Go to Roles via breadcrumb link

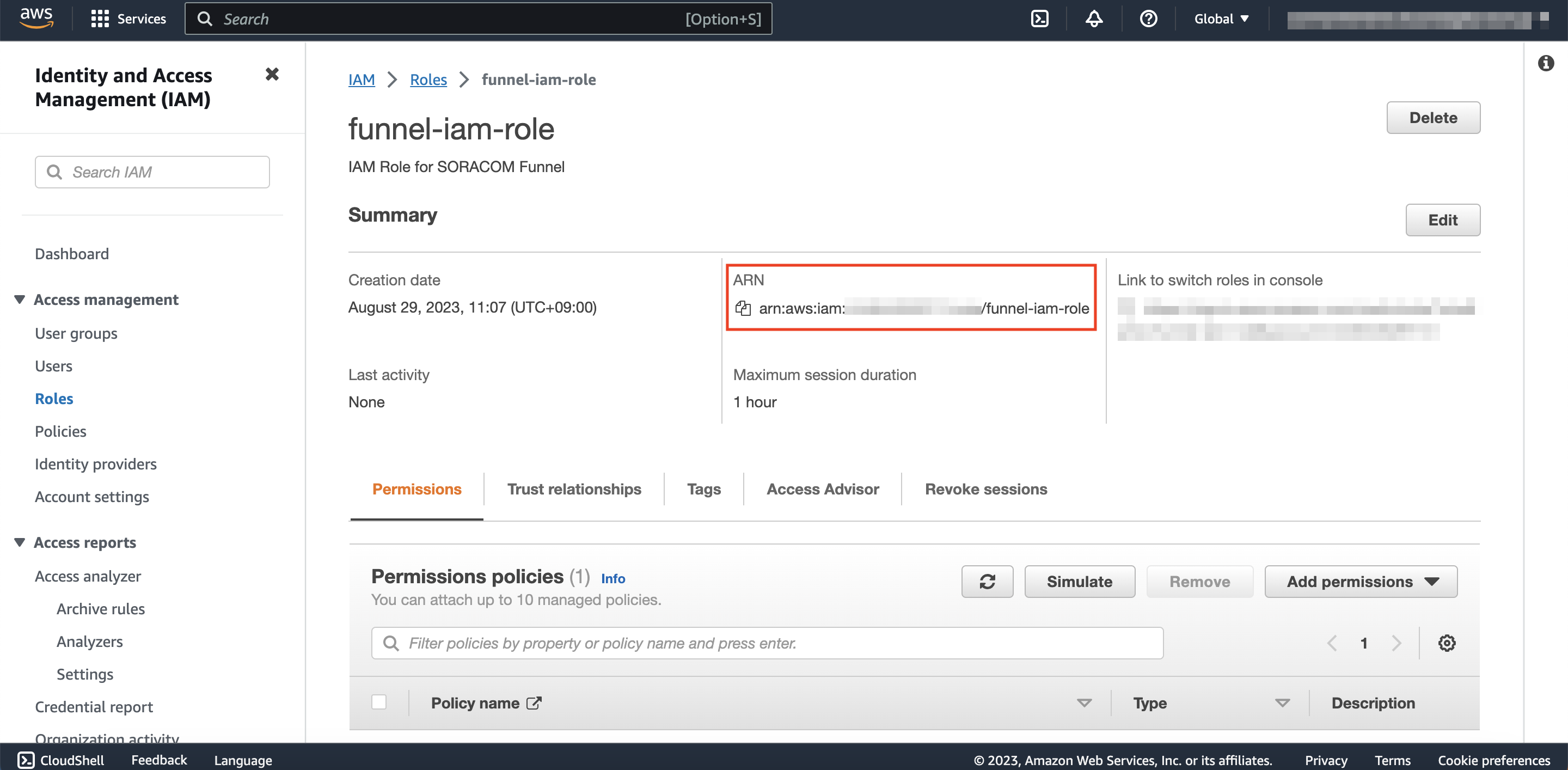pyautogui.click(x=428, y=79)
